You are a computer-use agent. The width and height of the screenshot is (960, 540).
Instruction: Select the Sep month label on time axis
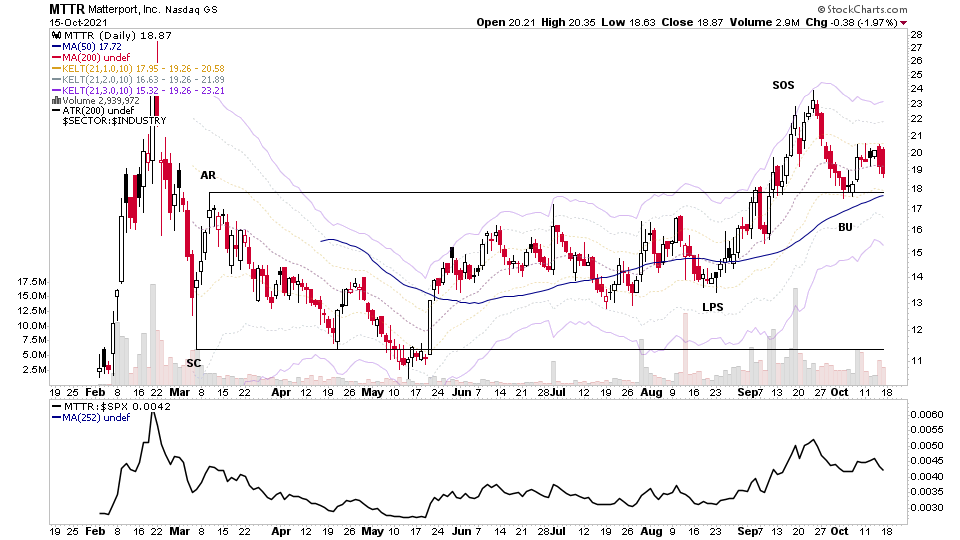[746, 392]
